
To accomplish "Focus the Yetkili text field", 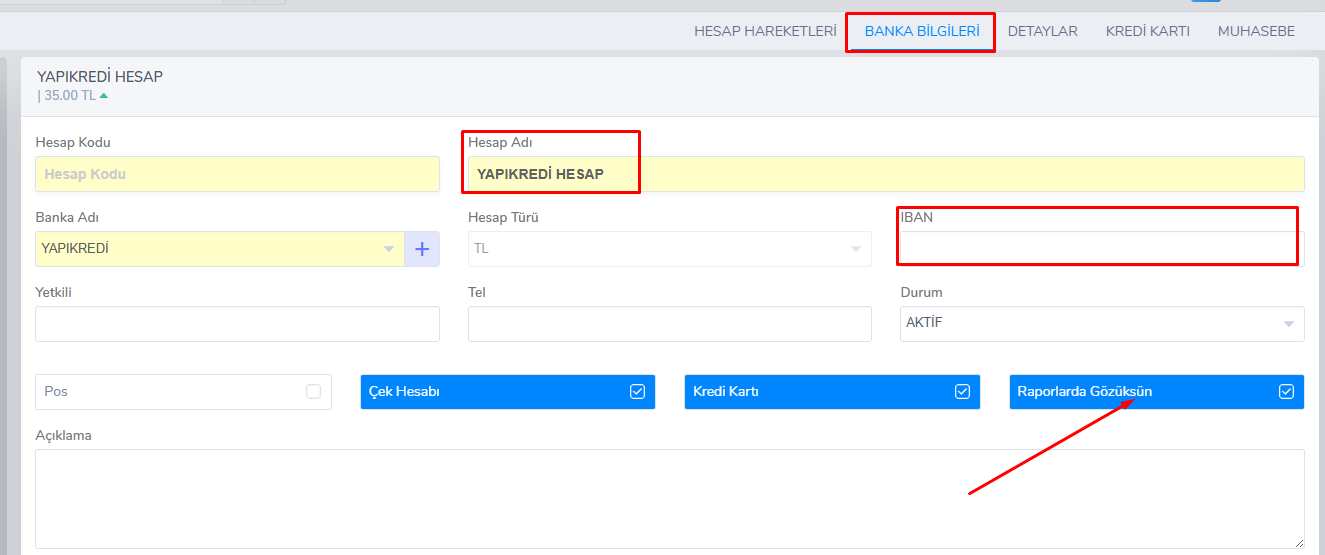I will pos(237,324).
